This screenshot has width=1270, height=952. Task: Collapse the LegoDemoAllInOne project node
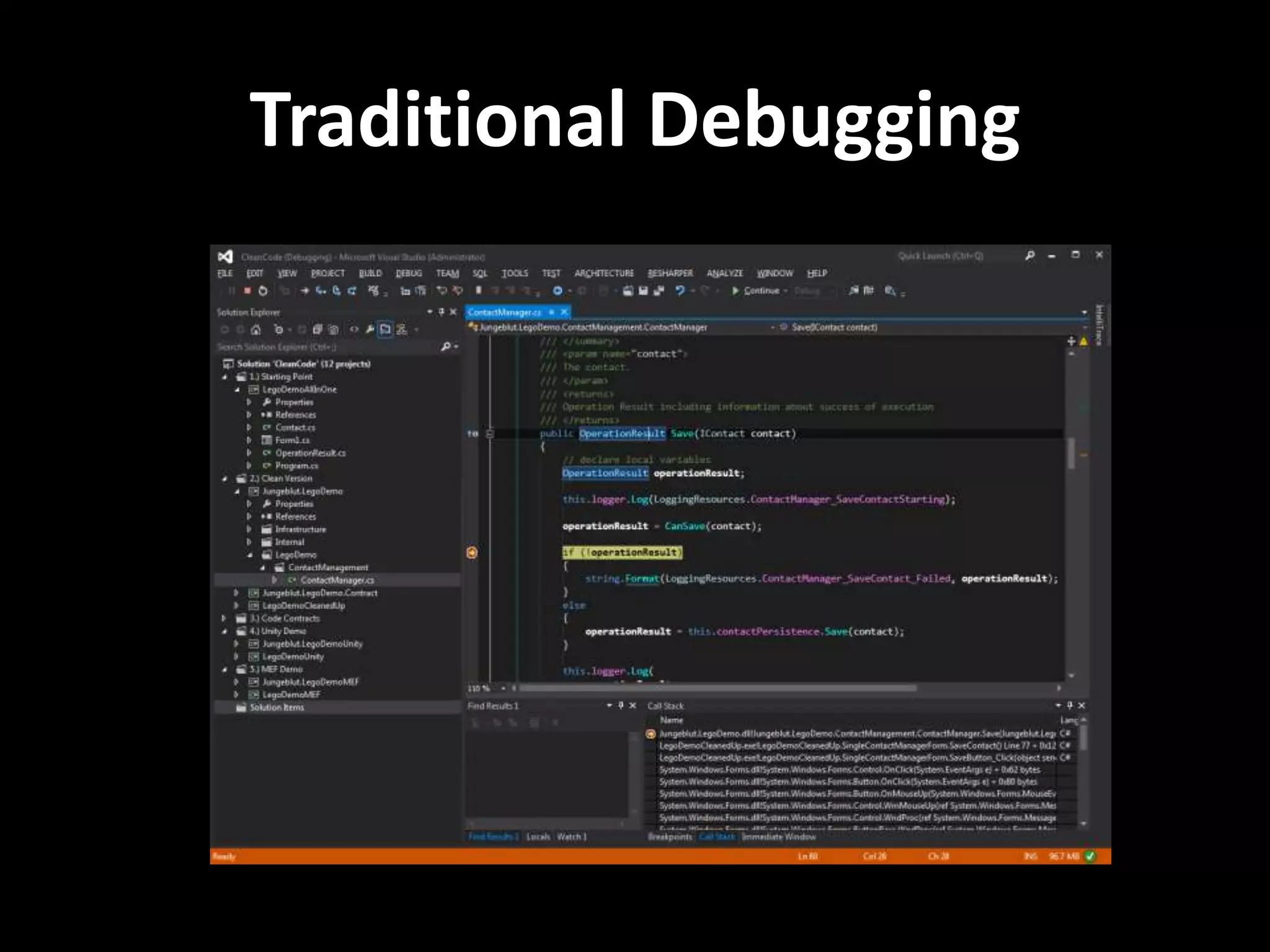(x=237, y=390)
